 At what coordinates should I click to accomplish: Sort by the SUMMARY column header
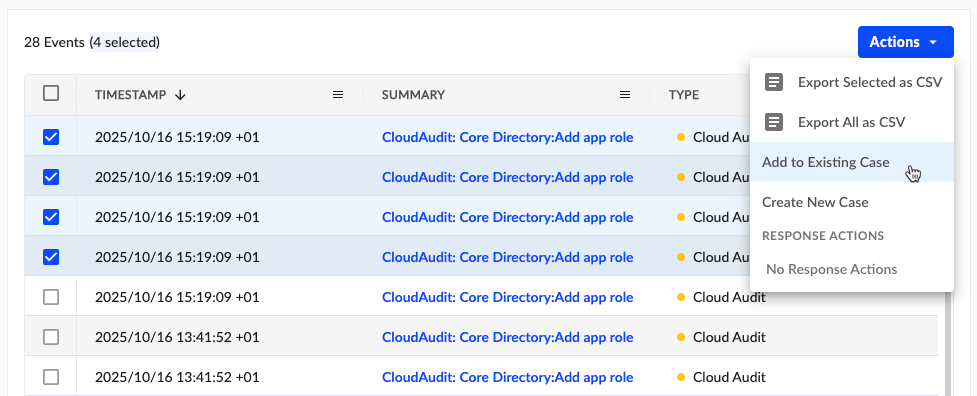413,95
